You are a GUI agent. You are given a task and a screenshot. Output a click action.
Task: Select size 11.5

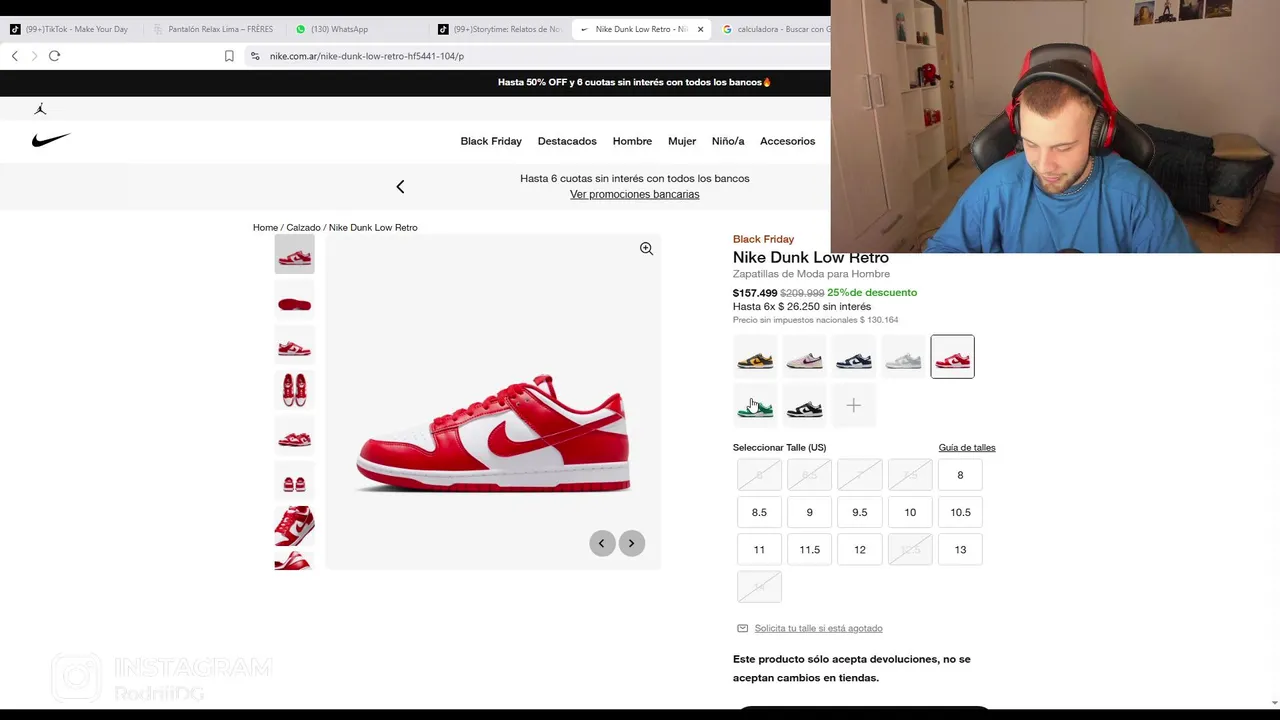809,549
